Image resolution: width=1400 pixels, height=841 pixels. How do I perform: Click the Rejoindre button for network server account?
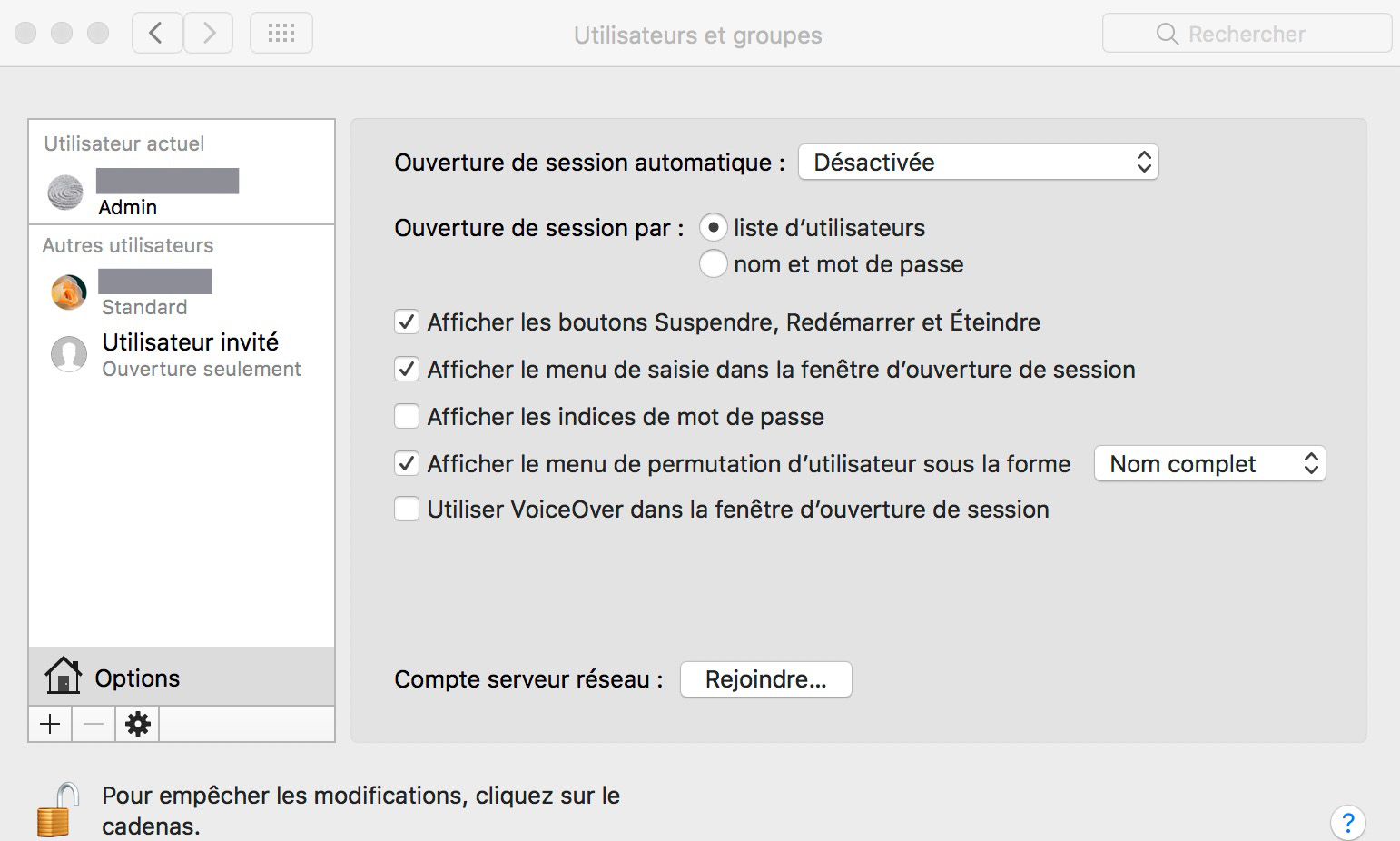tap(765, 678)
